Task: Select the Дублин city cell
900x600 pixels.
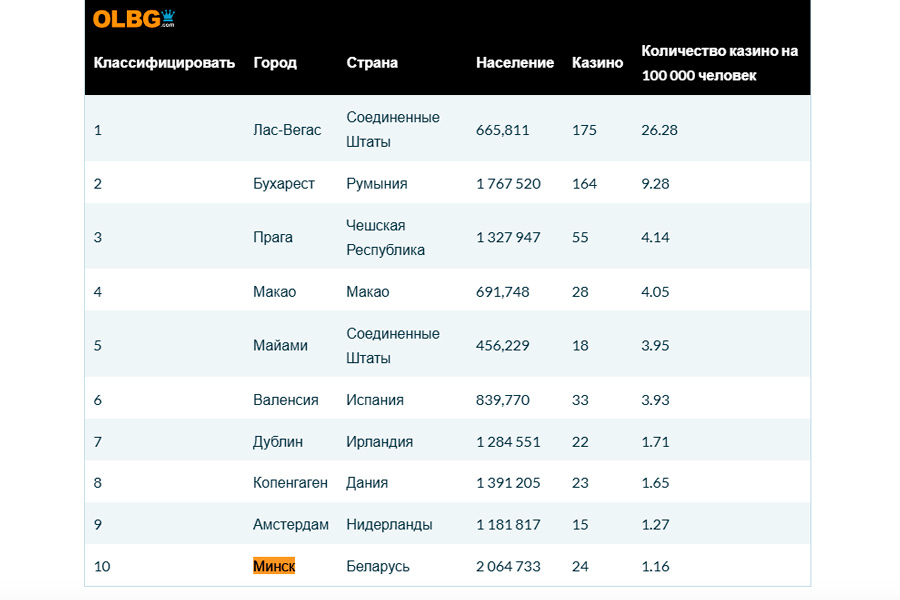Action: 278,442
